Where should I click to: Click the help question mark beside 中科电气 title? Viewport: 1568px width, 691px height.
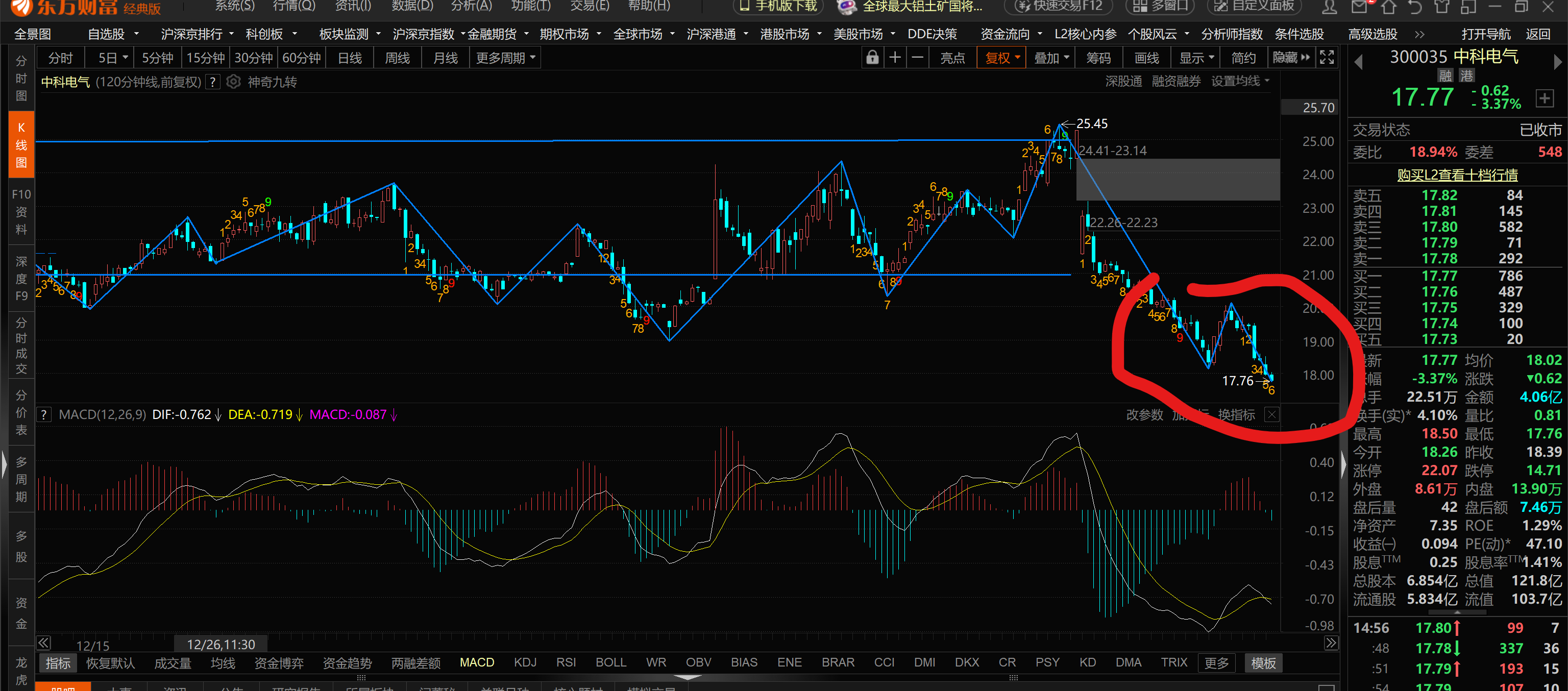click(212, 82)
